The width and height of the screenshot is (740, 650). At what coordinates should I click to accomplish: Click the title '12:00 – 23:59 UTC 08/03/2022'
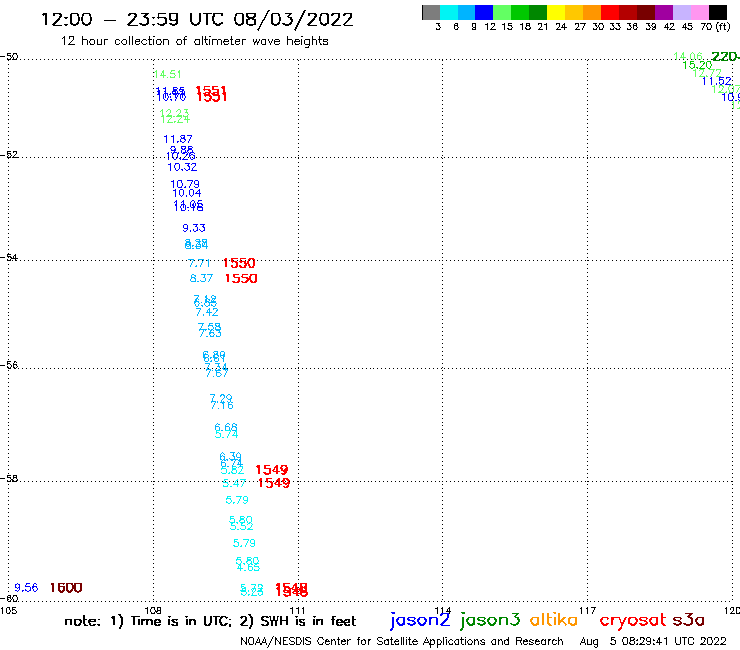coord(197,20)
